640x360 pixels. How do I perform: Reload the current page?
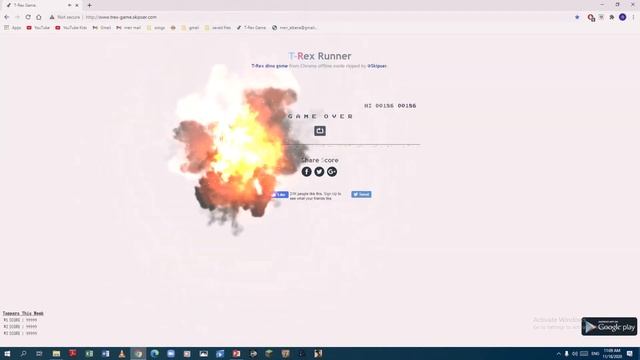(28, 17)
